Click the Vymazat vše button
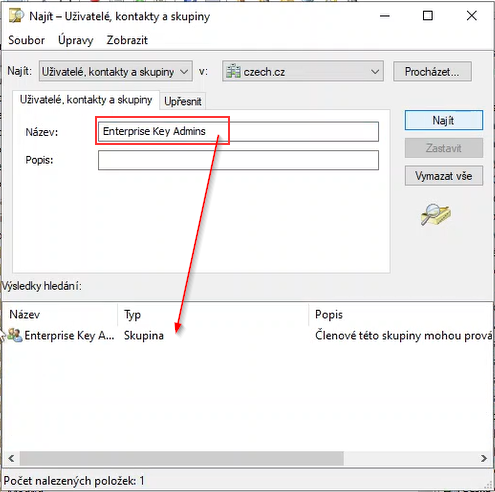Viewport: 495px width, 492px height. [x=444, y=176]
